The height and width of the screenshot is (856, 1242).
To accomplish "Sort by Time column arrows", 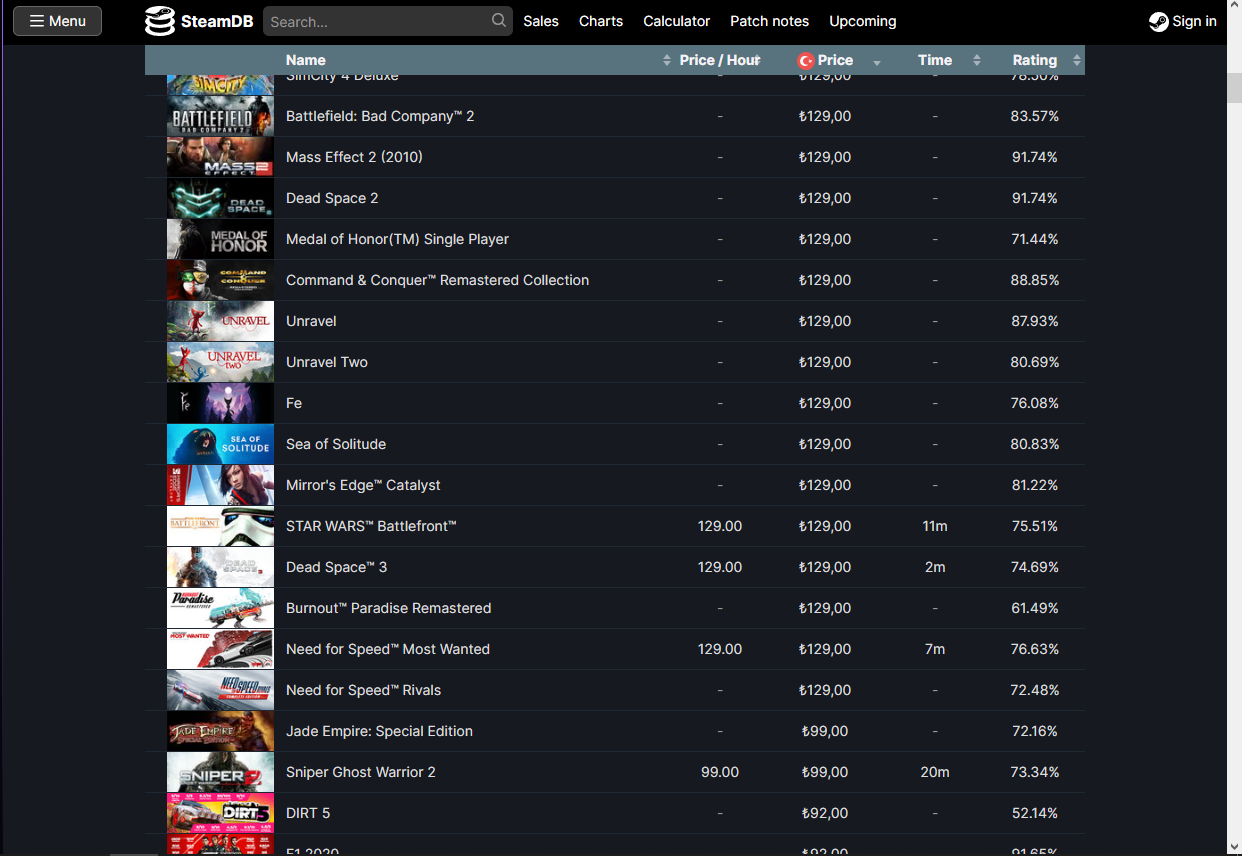I will click(x=977, y=61).
